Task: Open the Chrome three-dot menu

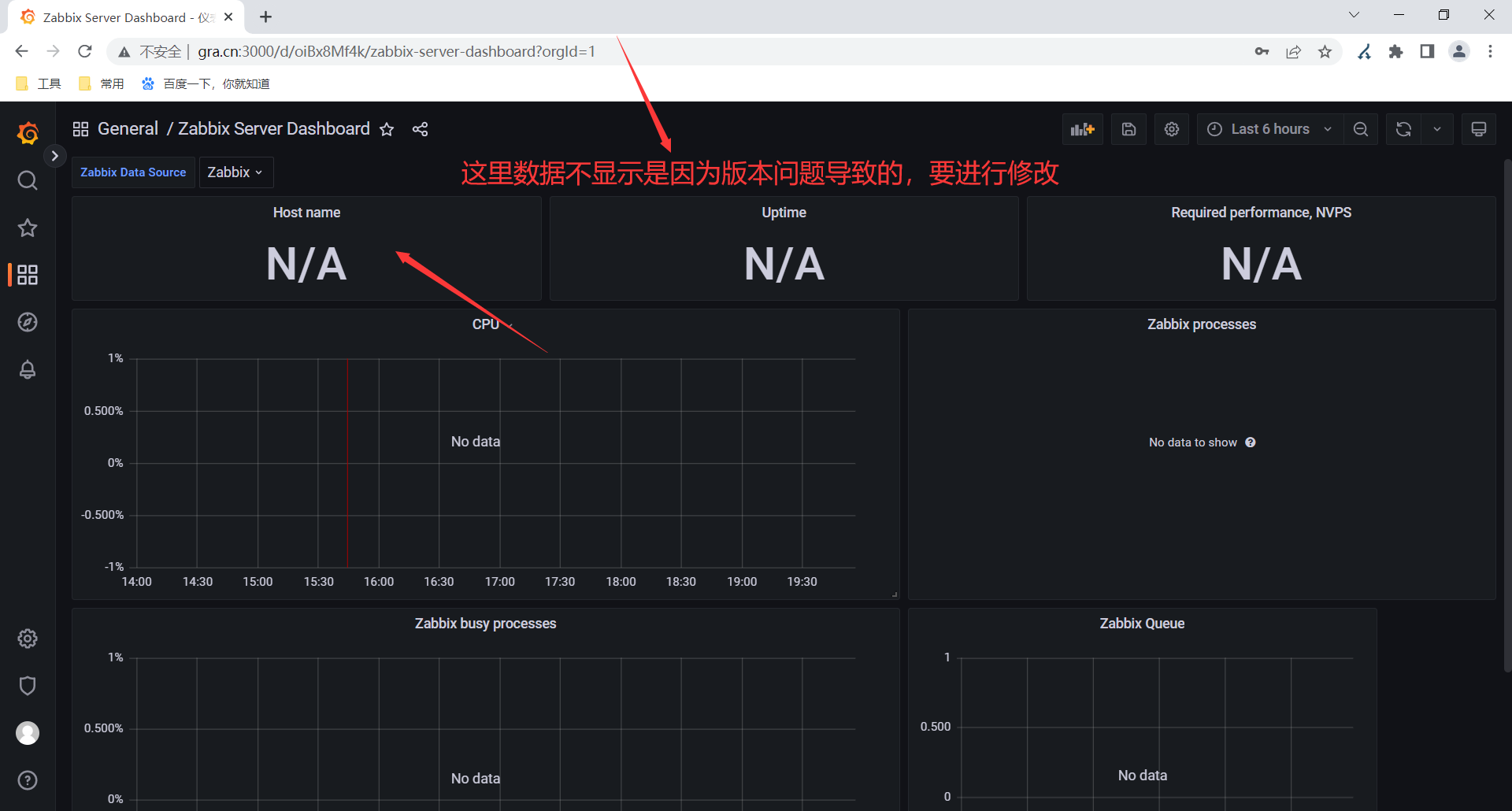Action: tap(1490, 52)
